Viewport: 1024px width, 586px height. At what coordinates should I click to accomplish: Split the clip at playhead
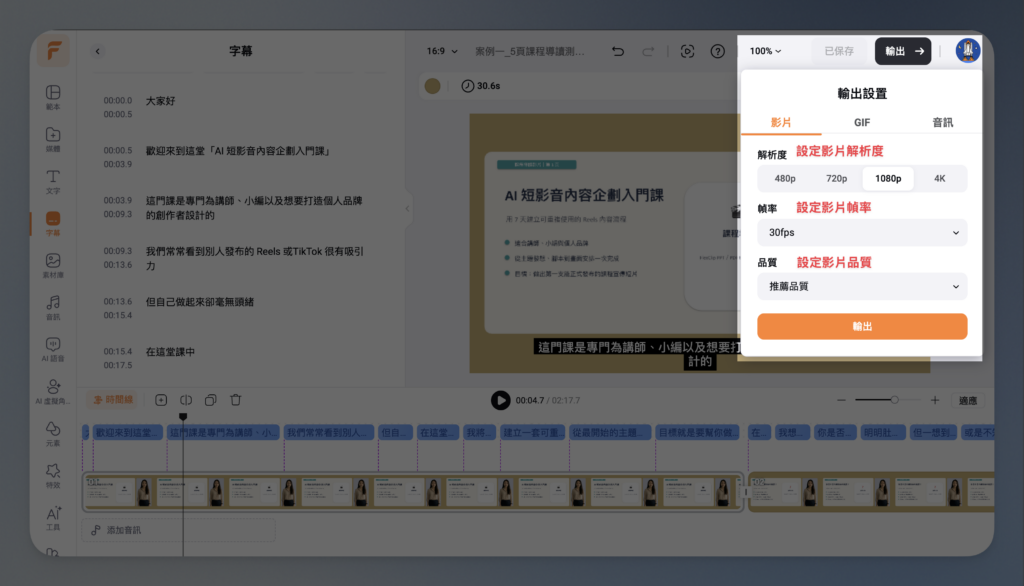[x=186, y=400]
